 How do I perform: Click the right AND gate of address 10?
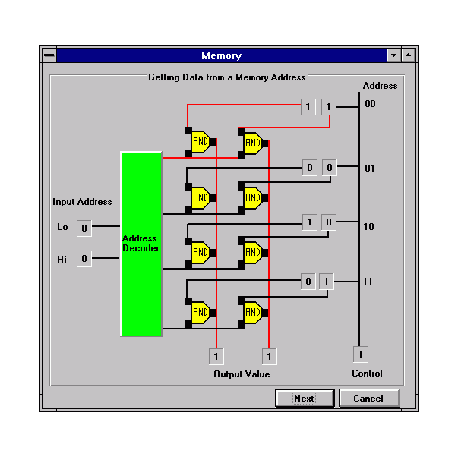click(x=254, y=252)
